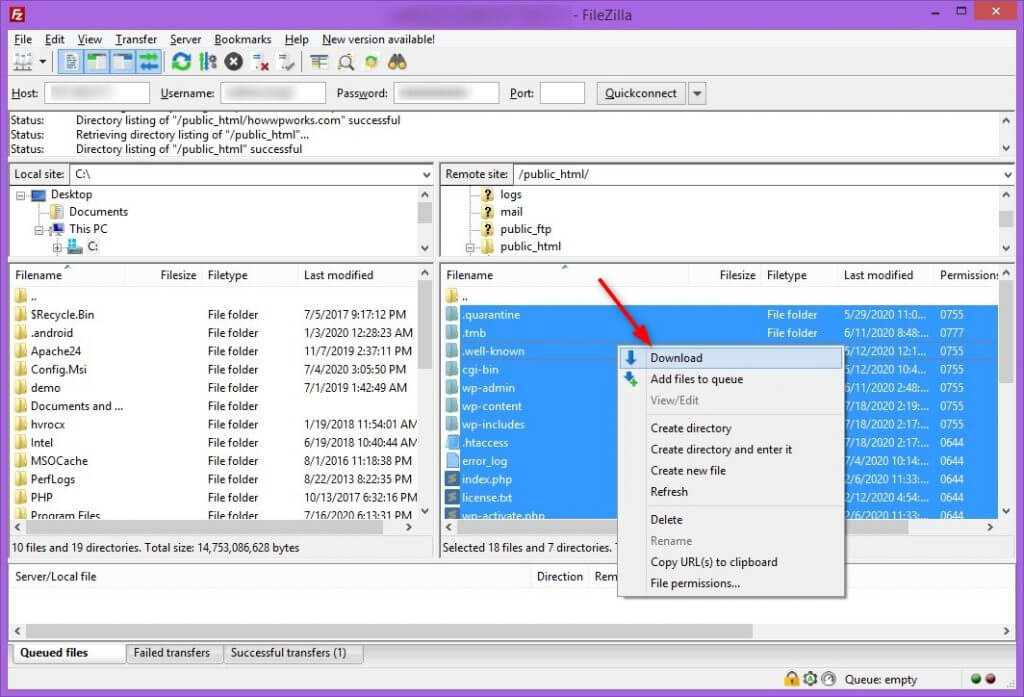This screenshot has height=697, width=1024.
Task: Select public_ftp in the remote tree
Action: pos(526,229)
